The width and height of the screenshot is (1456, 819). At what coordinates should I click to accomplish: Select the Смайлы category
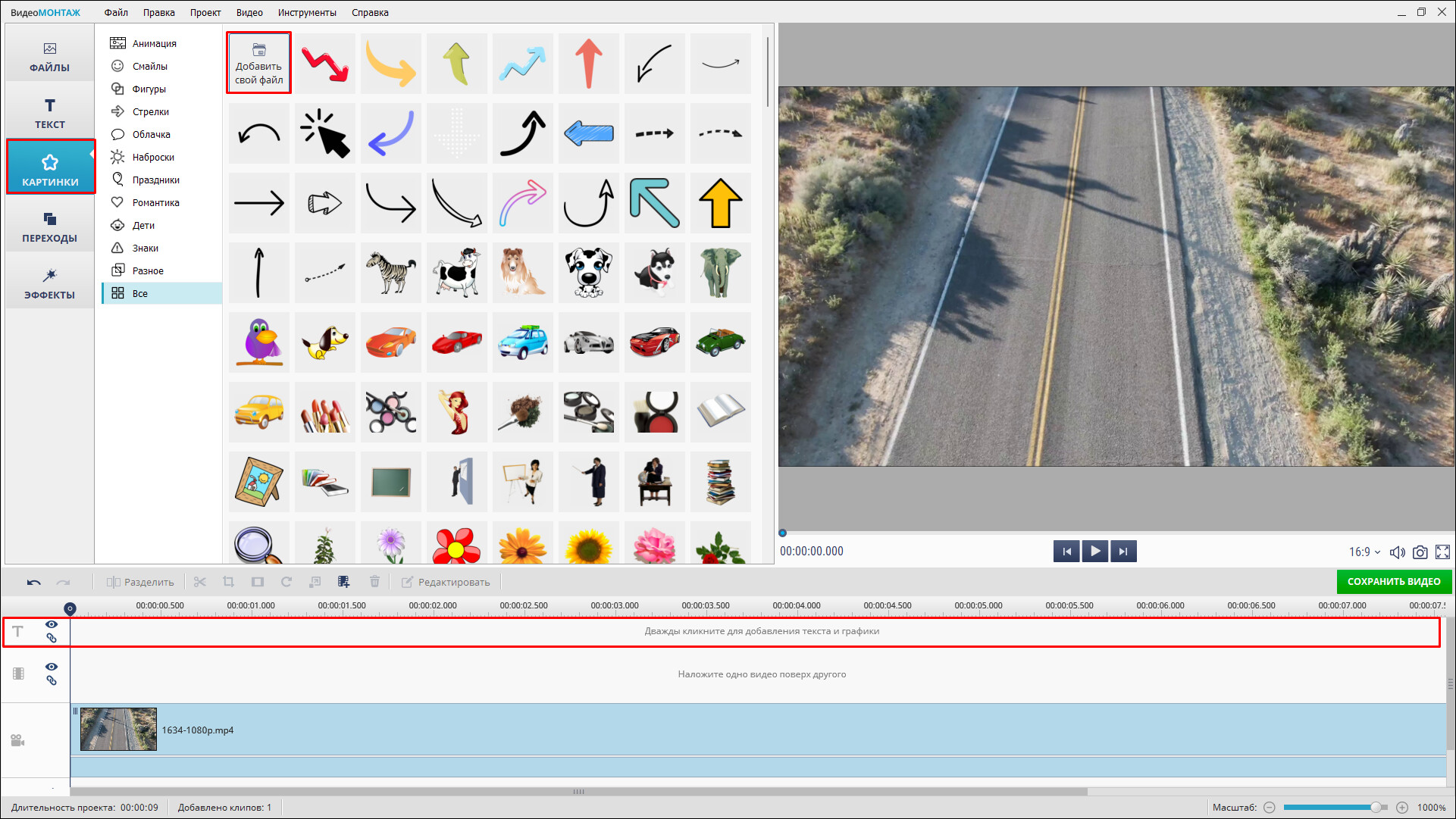coord(161,66)
